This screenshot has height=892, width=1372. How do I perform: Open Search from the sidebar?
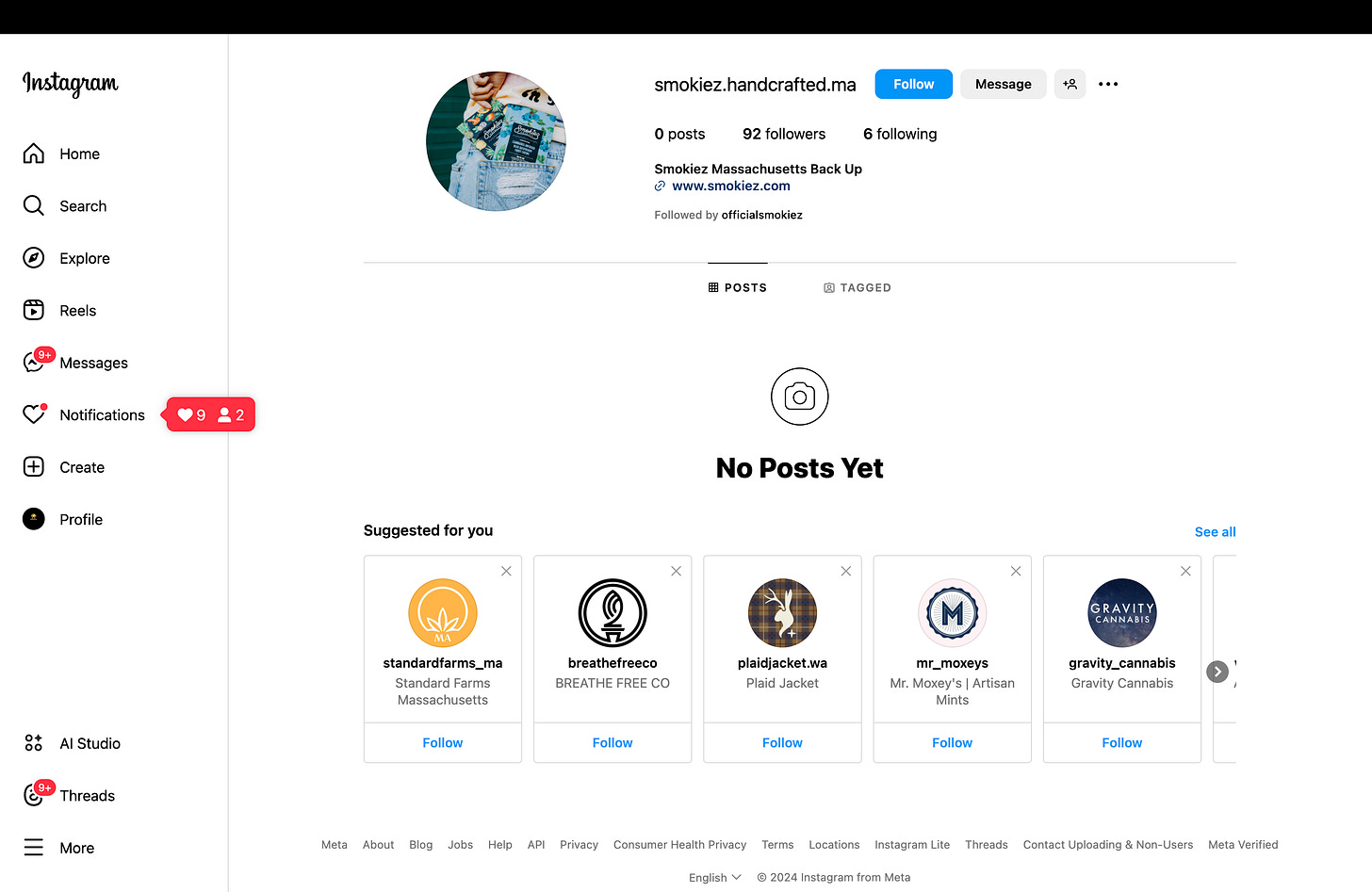click(64, 206)
